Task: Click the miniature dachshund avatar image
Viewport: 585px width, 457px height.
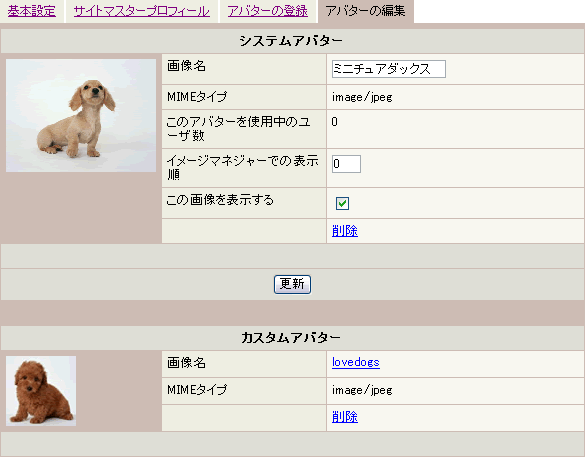Action: pyautogui.click(x=81, y=115)
